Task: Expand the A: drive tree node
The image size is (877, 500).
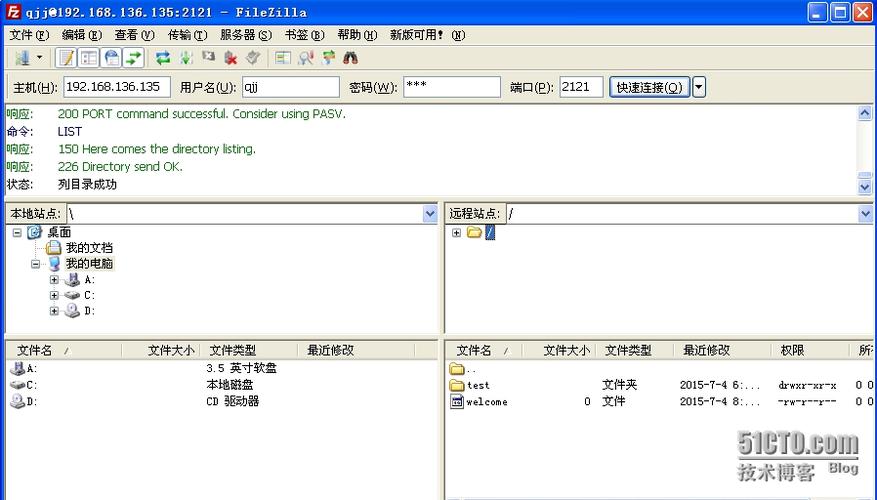Action: (54, 279)
